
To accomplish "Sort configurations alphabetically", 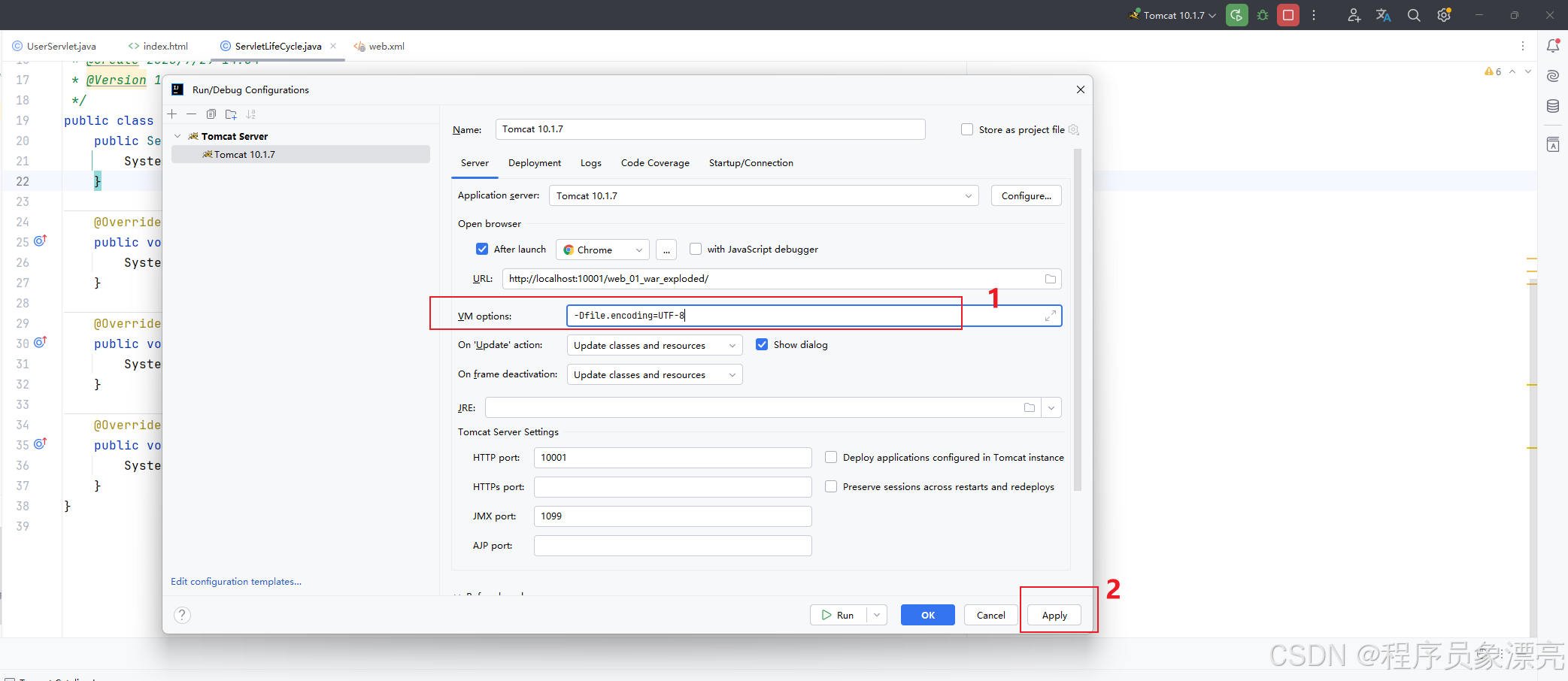I will pyautogui.click(x=251, y=114).
